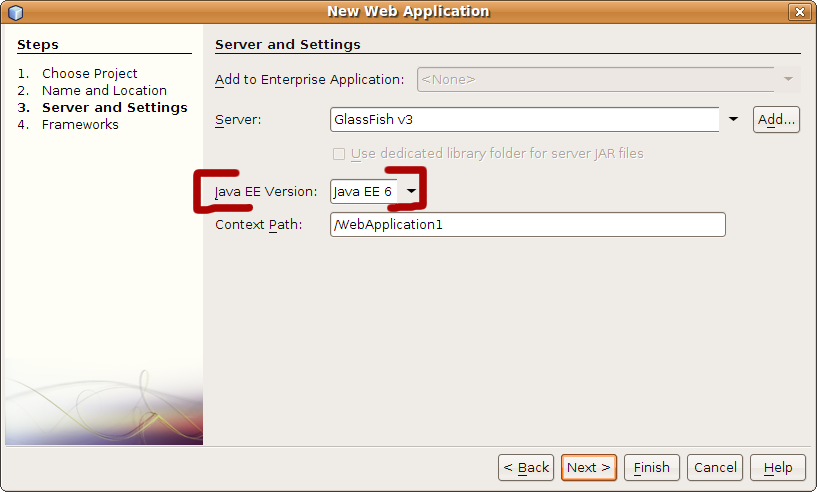Open Help for this wizard
817x492 pixels.
point(778,468)
